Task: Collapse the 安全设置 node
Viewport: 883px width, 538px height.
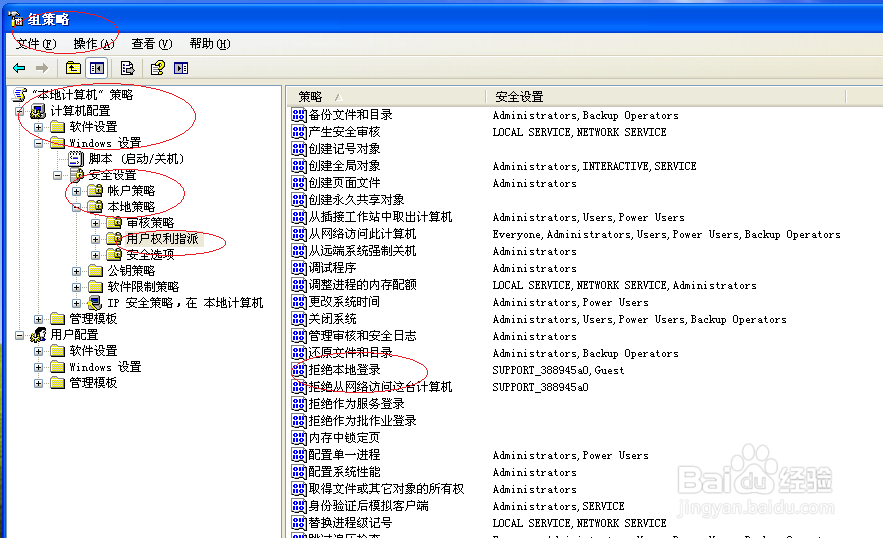Action: tap(57, 175)
